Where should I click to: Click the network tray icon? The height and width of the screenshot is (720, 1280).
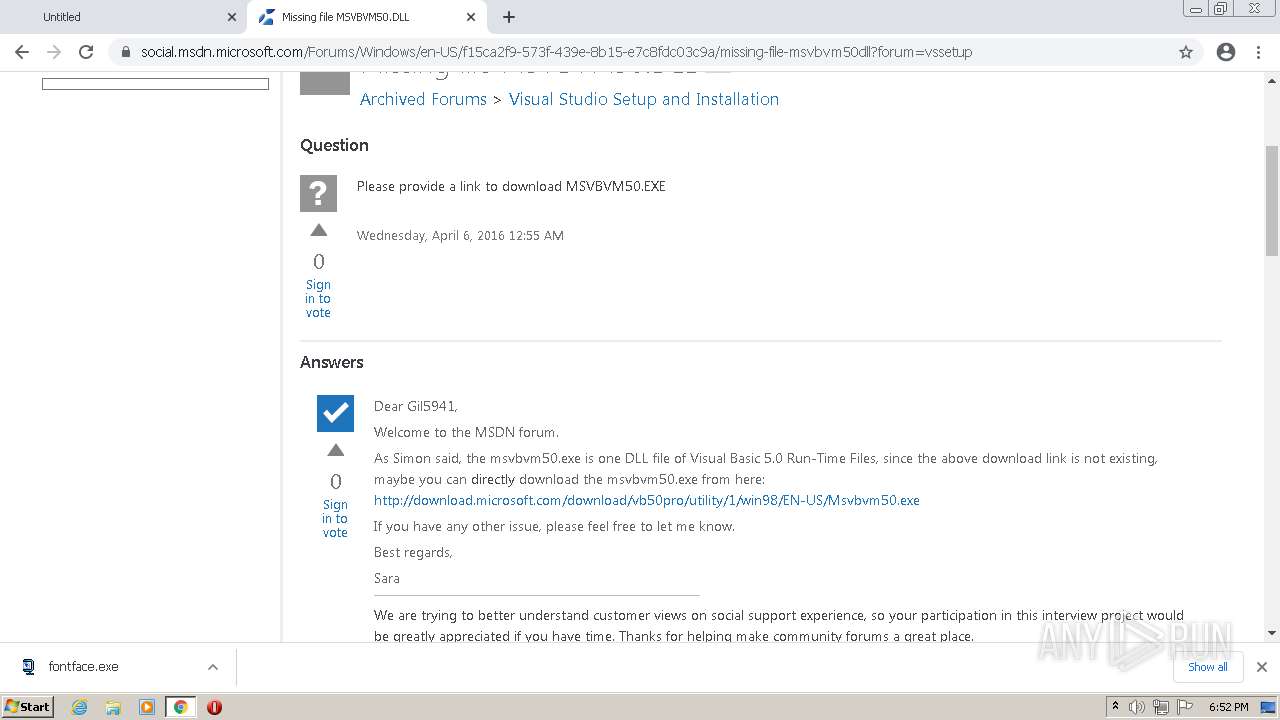tap(1160, 707)
